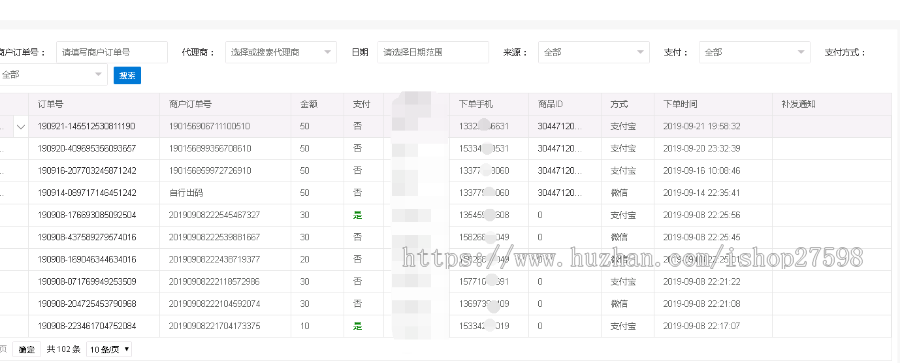Select order number starting 190908-4375
This screenshot has height=363, width=900.
(x=87, y=237)
